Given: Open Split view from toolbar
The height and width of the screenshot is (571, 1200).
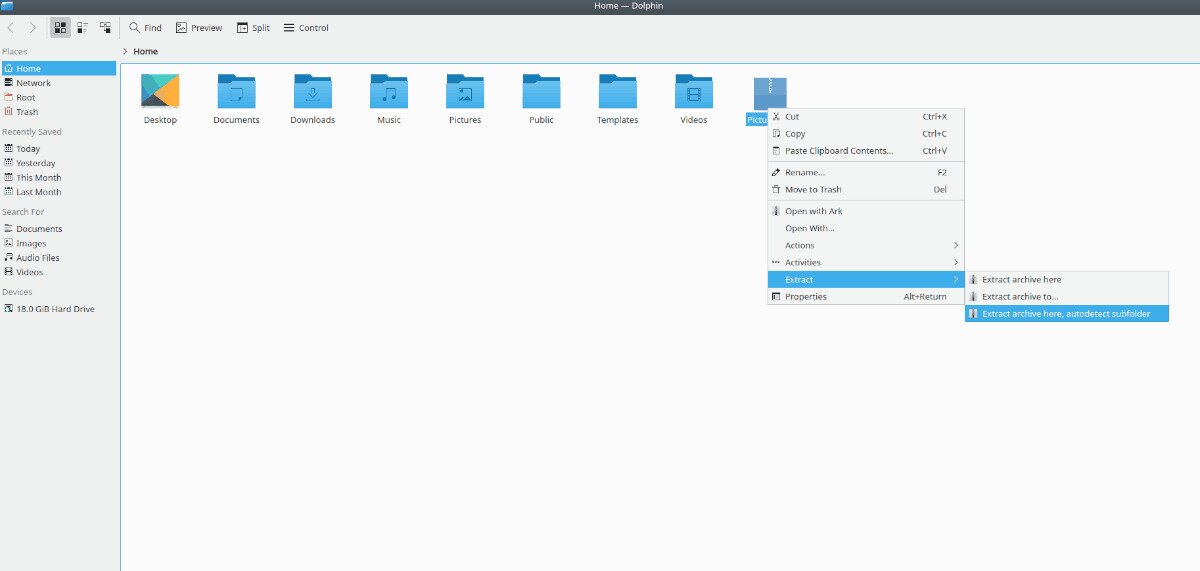Looking at the screenshot, I should click(x=253, y=28).
